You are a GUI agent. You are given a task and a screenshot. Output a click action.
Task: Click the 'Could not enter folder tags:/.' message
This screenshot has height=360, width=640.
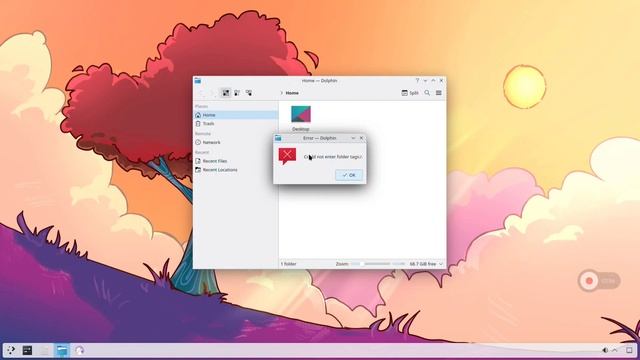pyautogui.click(x=333, y=157)
